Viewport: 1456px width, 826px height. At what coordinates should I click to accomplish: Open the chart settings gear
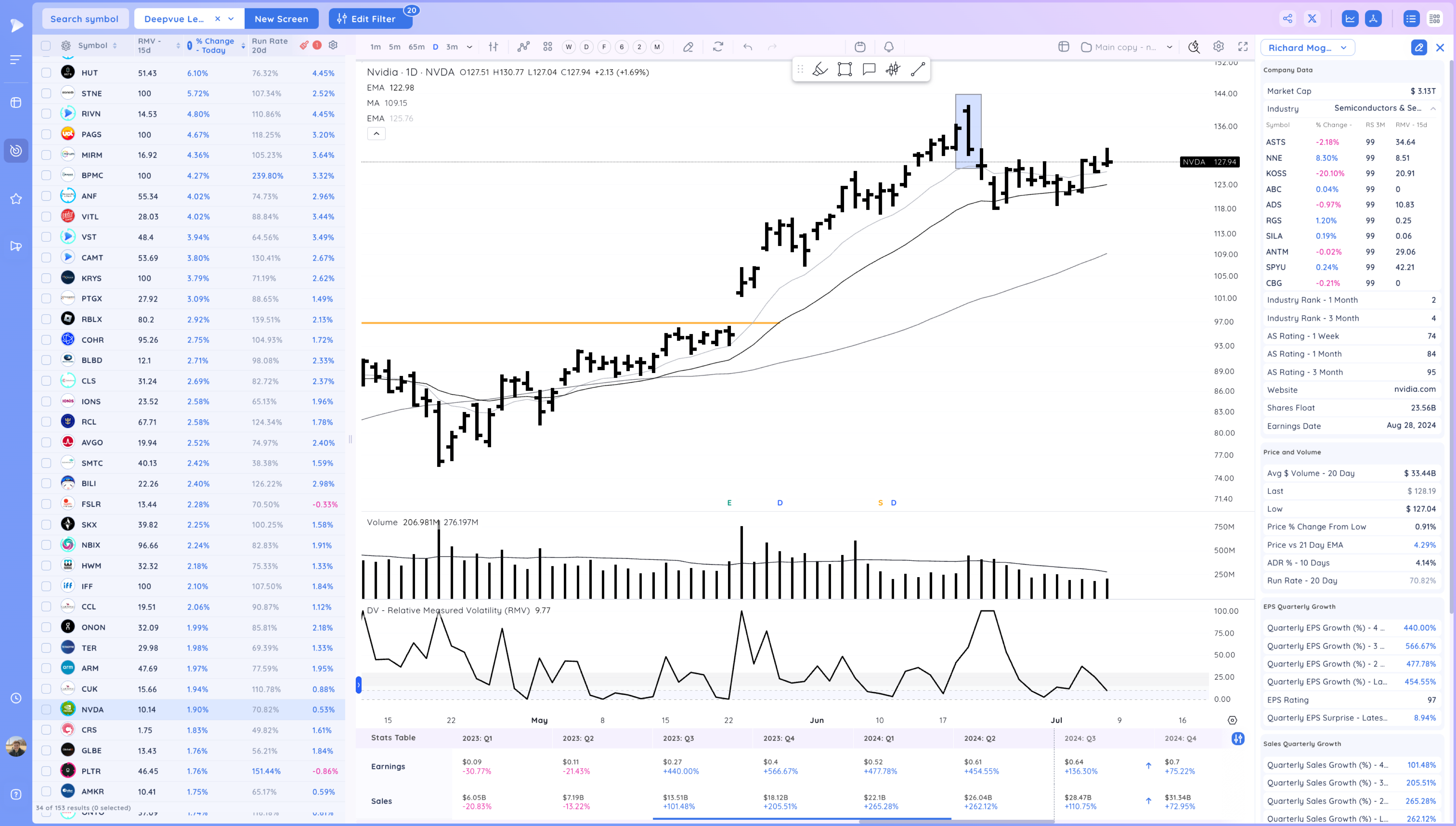click(1218, 47)
